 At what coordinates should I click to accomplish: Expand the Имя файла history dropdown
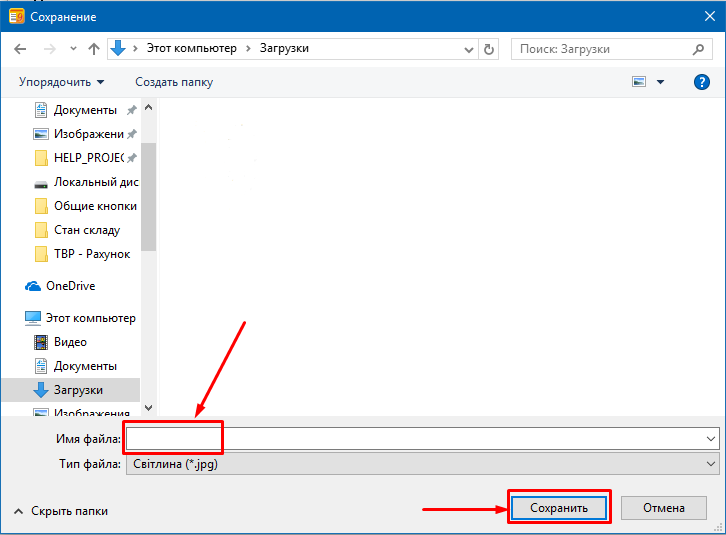pos(710,438)
